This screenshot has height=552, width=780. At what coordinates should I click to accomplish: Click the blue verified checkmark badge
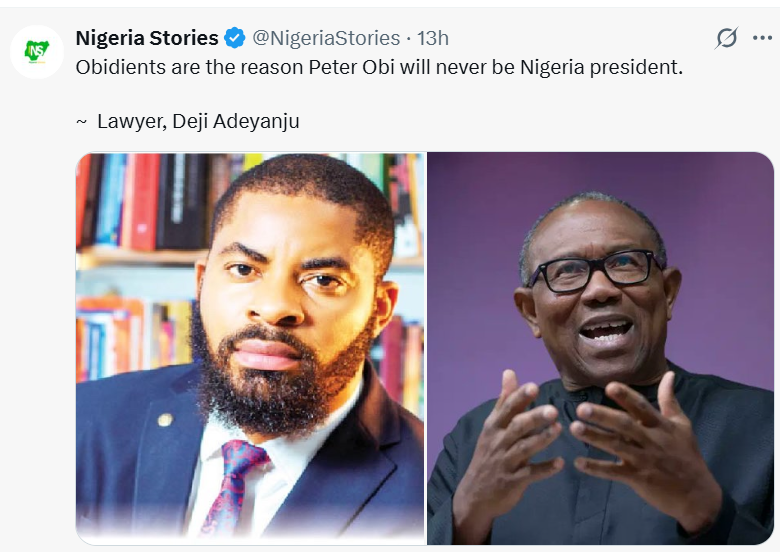pyautogui.click(x=235, y=39)
